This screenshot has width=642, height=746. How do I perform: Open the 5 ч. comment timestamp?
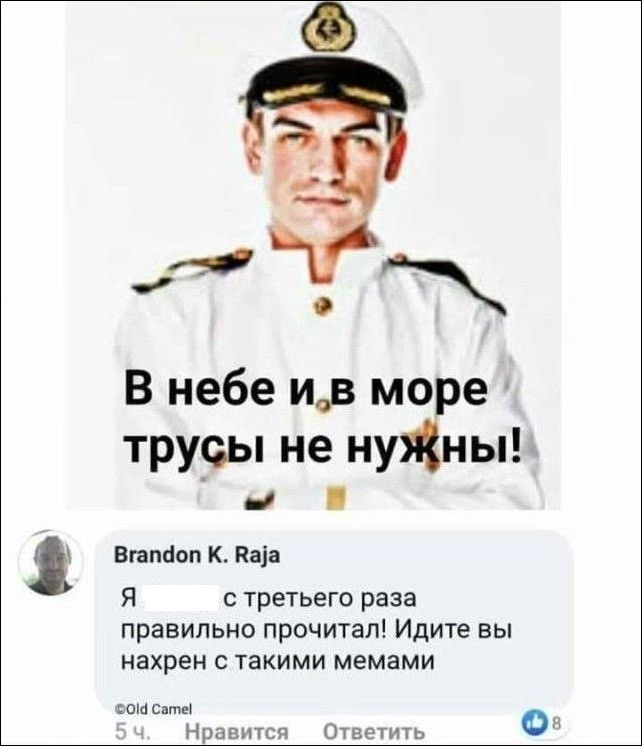[x=131, y=733]
